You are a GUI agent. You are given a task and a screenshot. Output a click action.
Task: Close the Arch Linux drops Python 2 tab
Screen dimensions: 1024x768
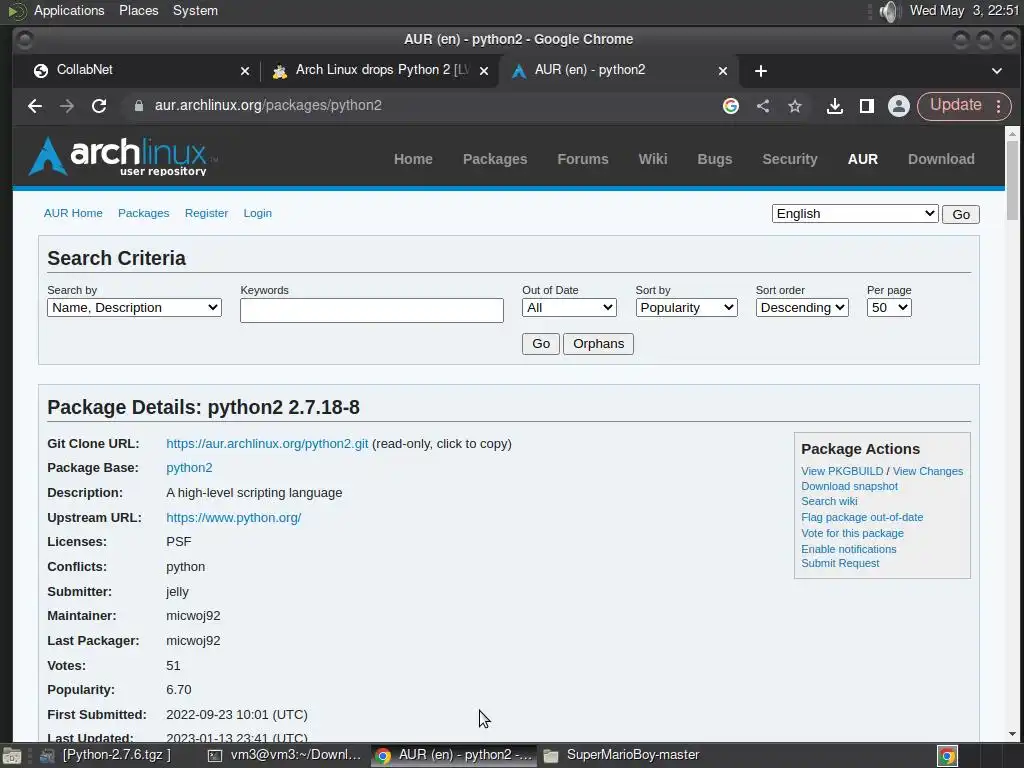click(x=484, y=71)
